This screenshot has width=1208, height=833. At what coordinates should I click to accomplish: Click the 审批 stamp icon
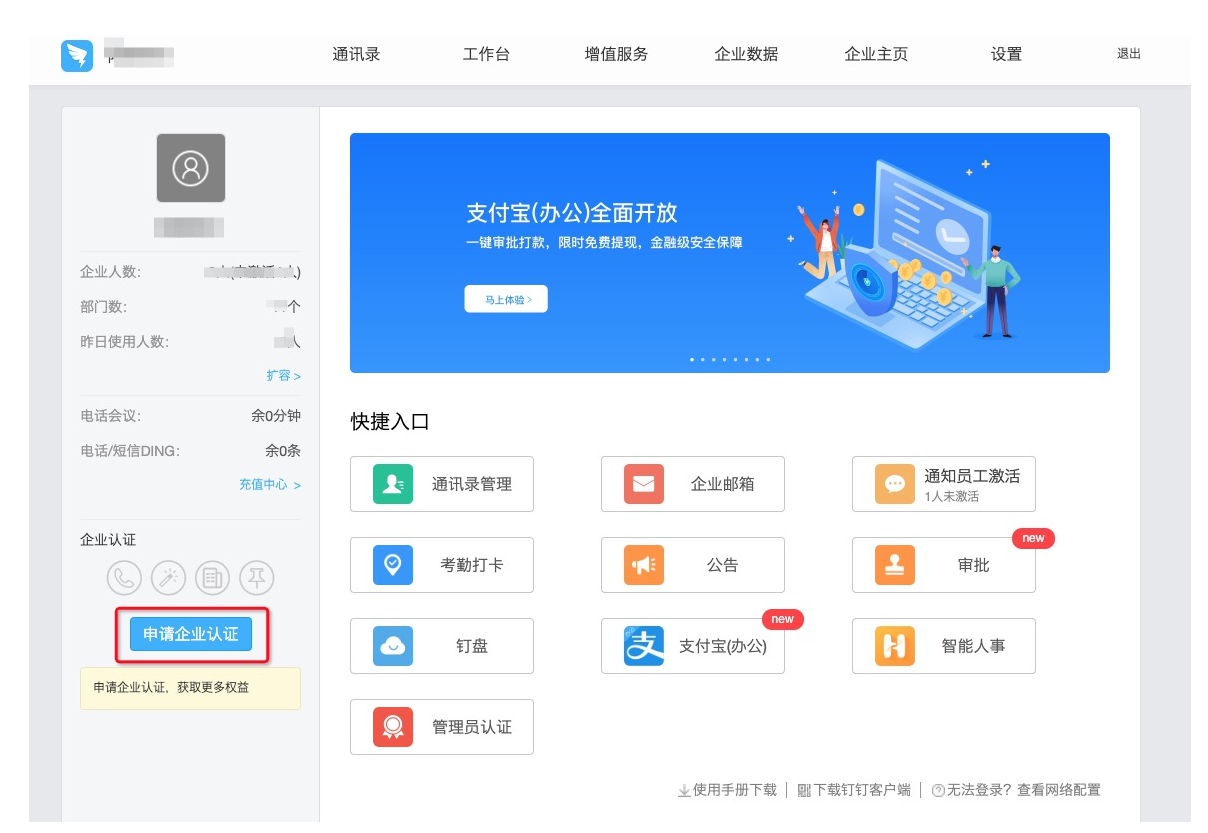click(x=895, y=565)
